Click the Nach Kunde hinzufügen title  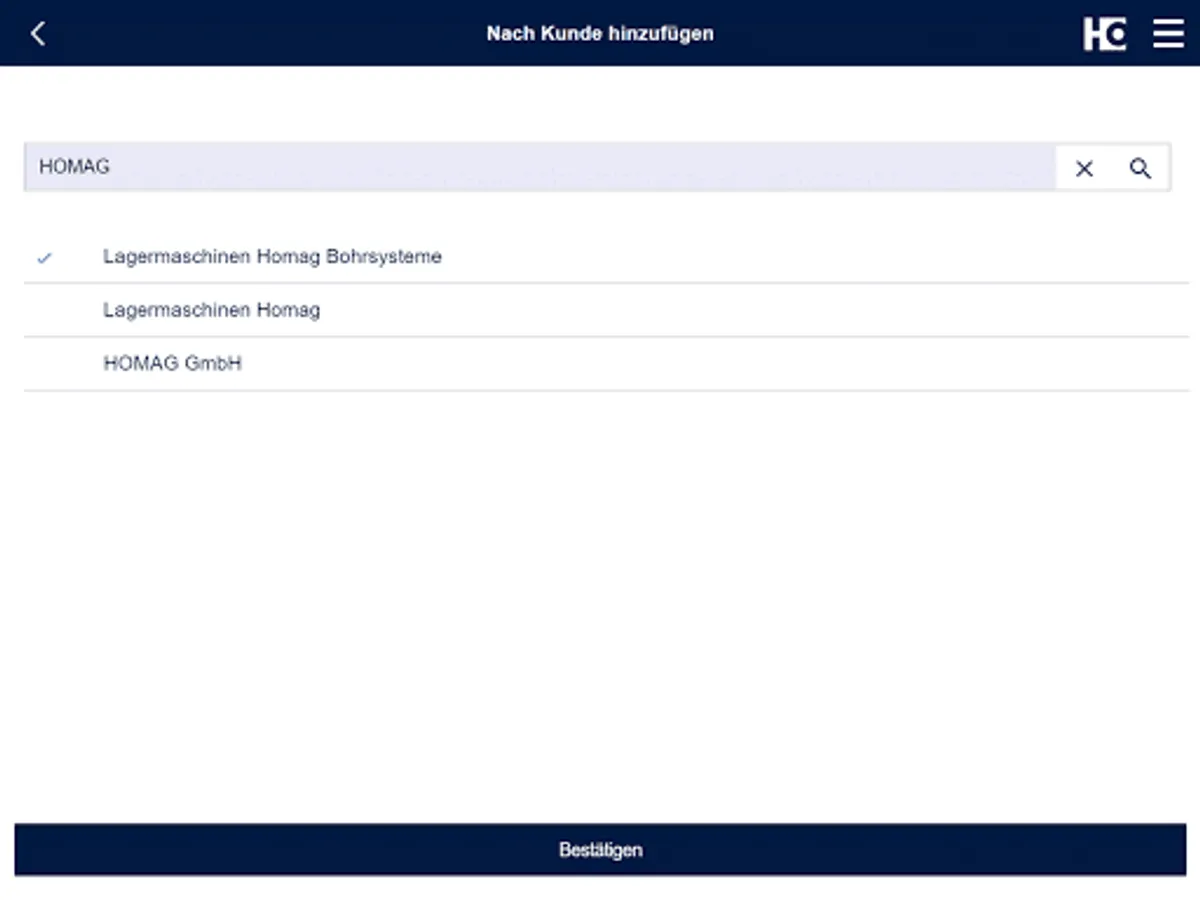click(600, 33)
